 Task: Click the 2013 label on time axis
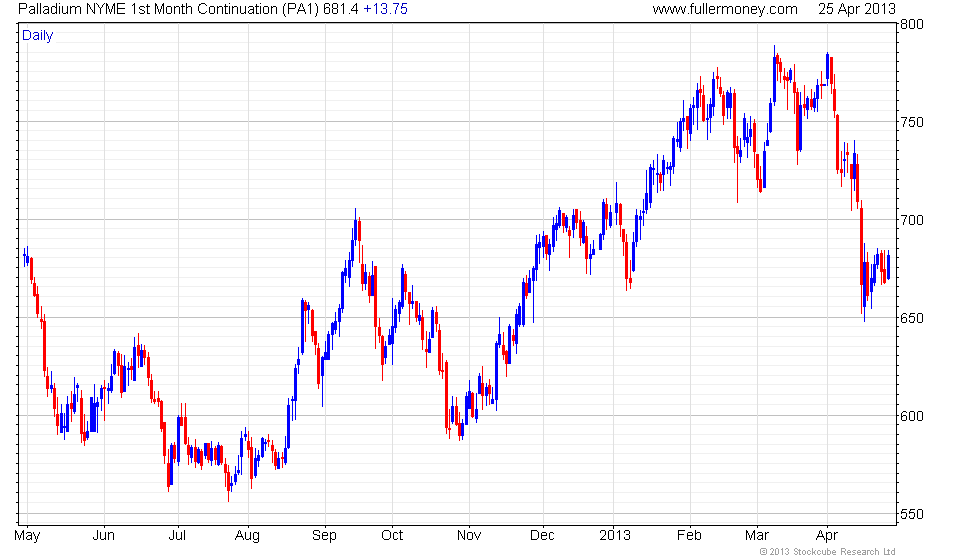click(x=614, y=536)
